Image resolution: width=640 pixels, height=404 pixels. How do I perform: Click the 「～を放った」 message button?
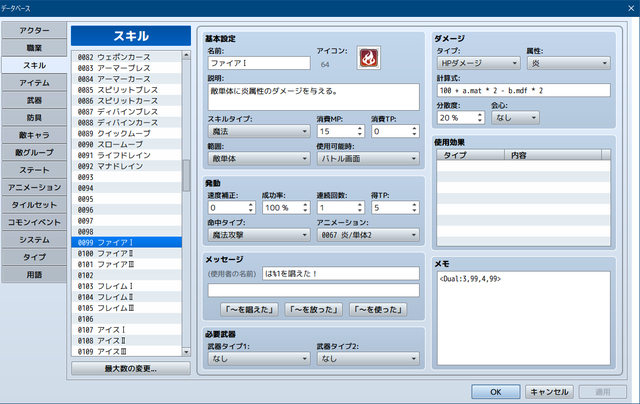point(313,310)
